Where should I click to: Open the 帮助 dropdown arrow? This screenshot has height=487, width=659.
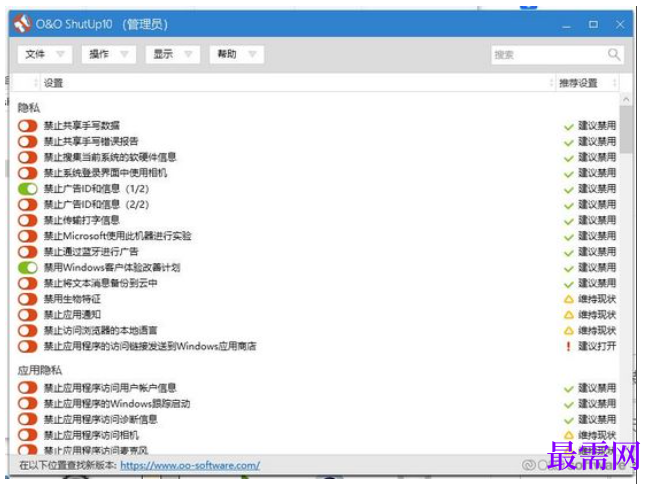252,54
